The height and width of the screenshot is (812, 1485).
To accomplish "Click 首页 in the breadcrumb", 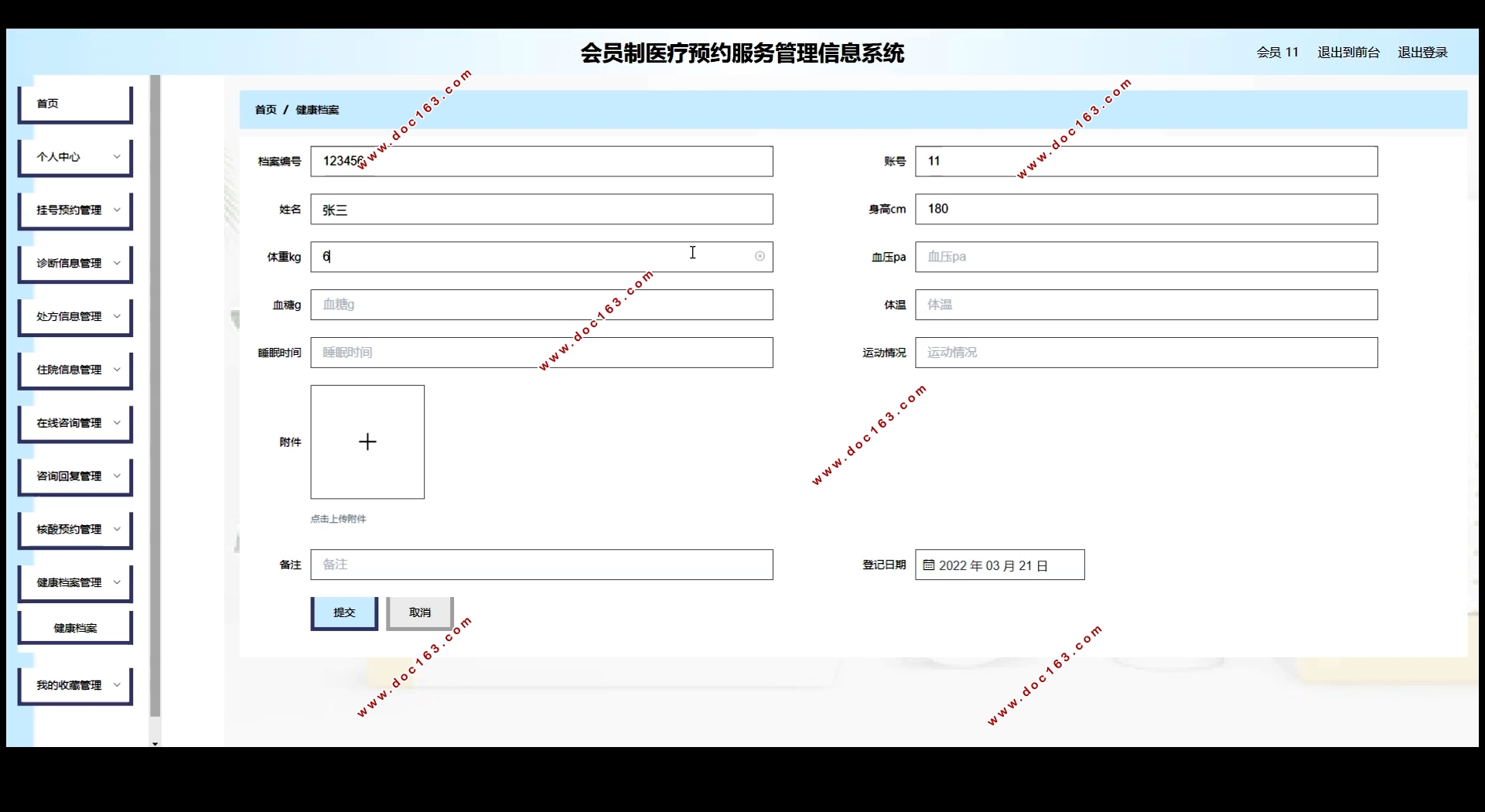I will coord(265,110).
